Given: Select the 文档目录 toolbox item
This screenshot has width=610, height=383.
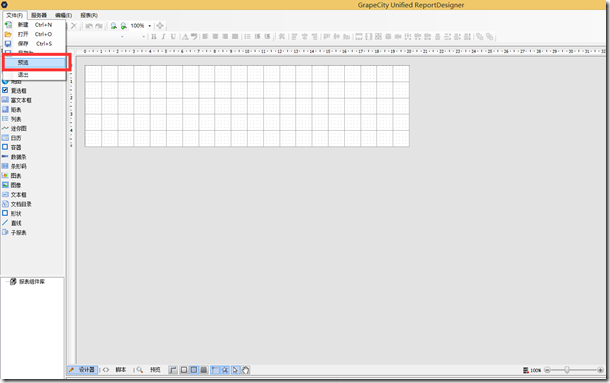Looking at the screenshot, I should click(x=17, y=204).
